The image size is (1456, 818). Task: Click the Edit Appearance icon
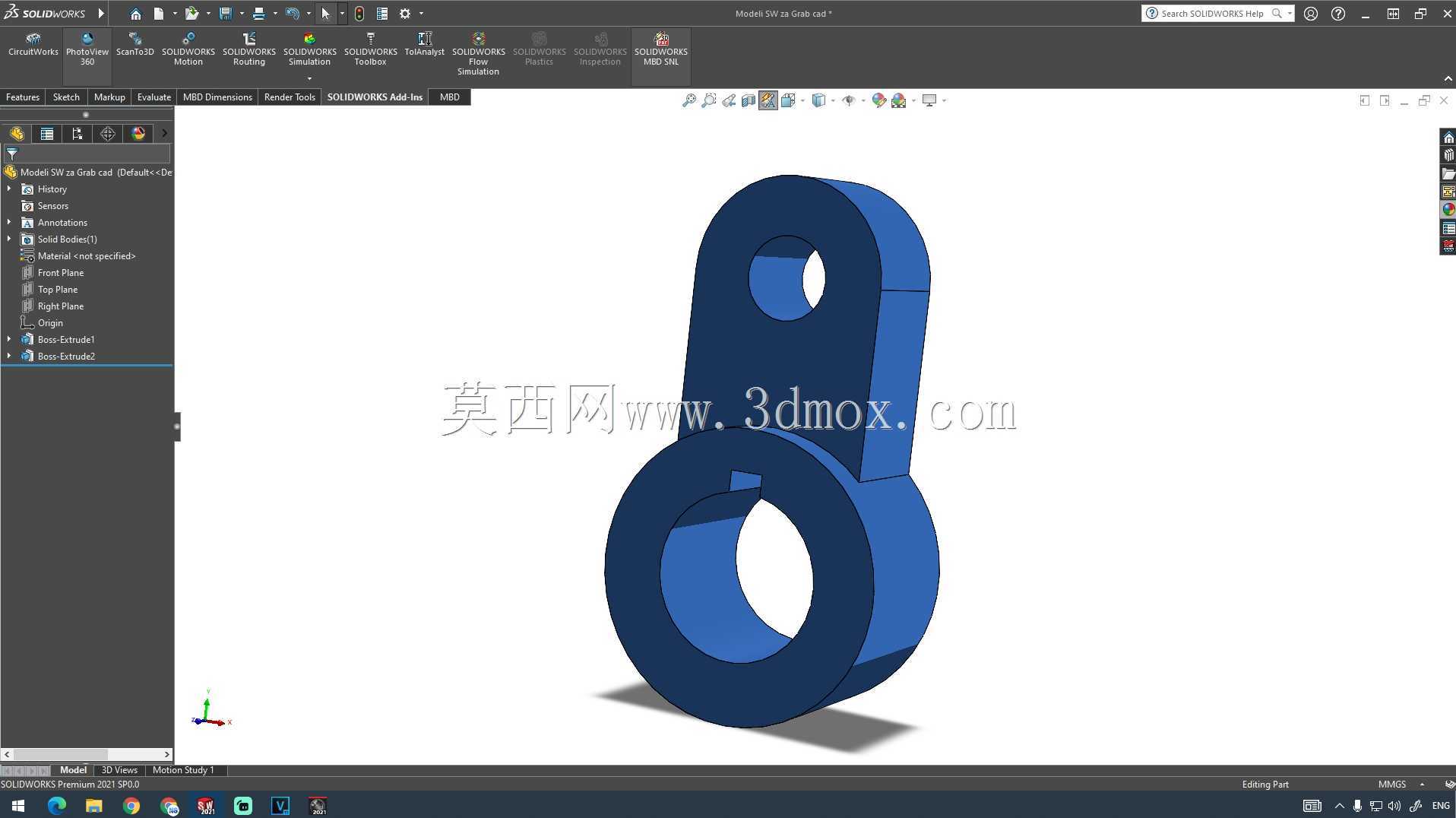coord(879,100)
